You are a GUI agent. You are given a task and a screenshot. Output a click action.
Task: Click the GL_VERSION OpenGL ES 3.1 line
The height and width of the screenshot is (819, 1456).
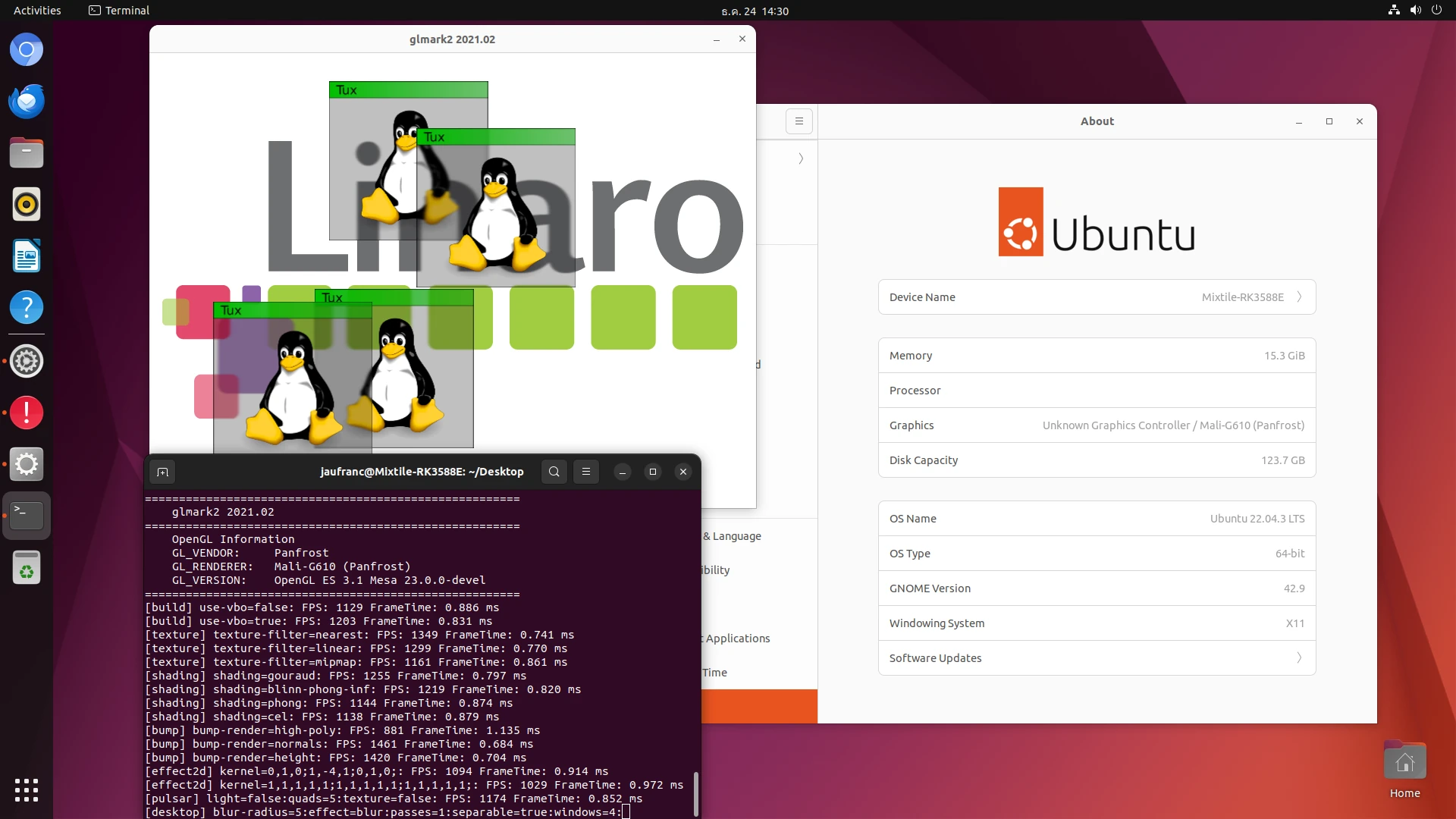[x=328, y=580]
